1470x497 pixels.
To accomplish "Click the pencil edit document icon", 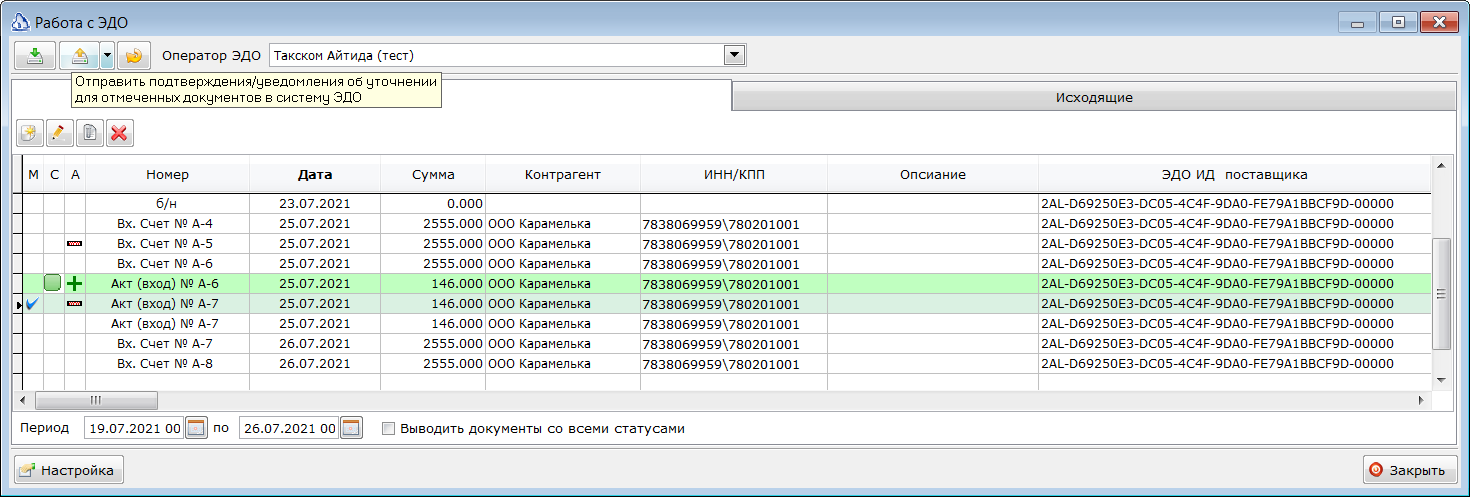I will pyautogui.click(x=61, y=132).
